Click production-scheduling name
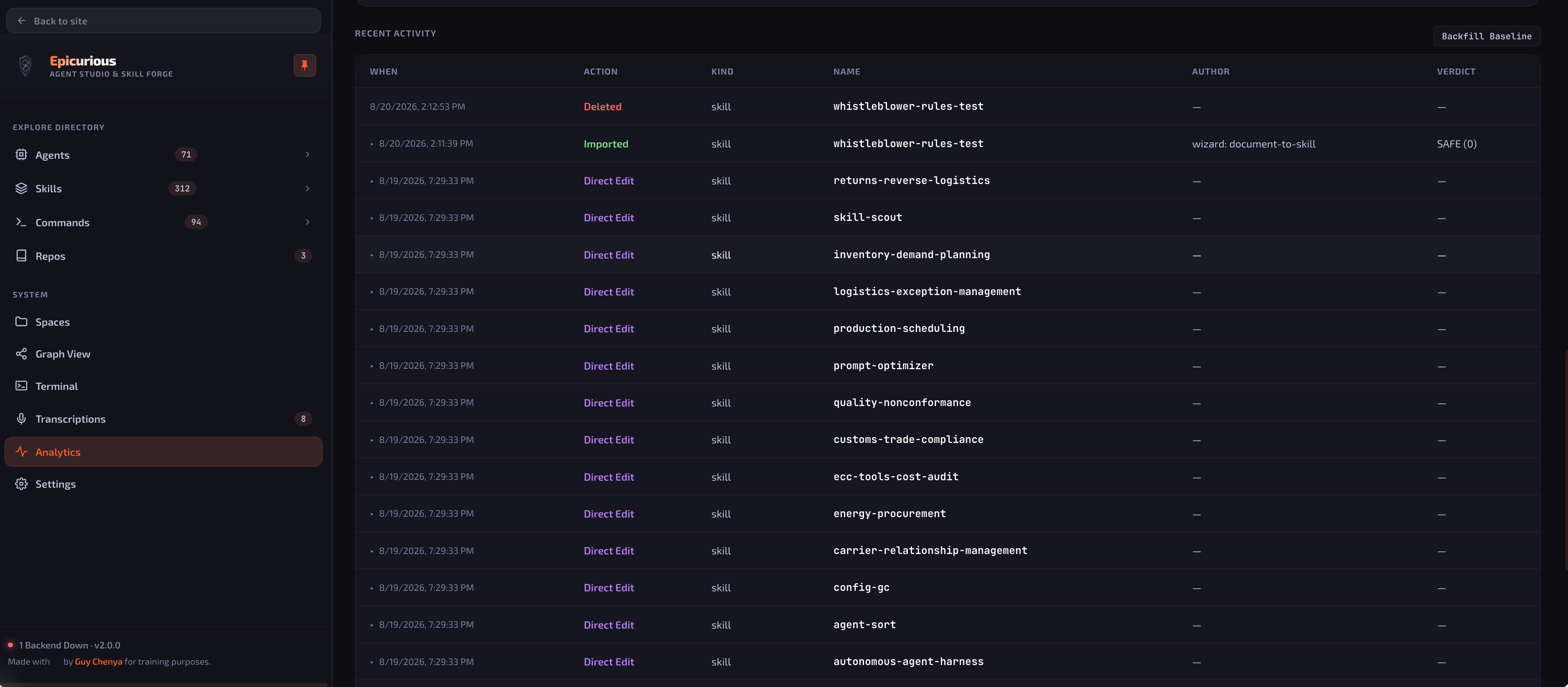1568x687 pixels. click(x=898, y=329)
